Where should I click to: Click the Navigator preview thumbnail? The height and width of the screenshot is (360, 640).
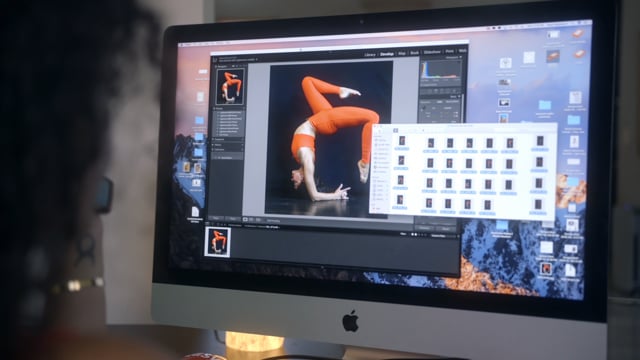(230, 87)
